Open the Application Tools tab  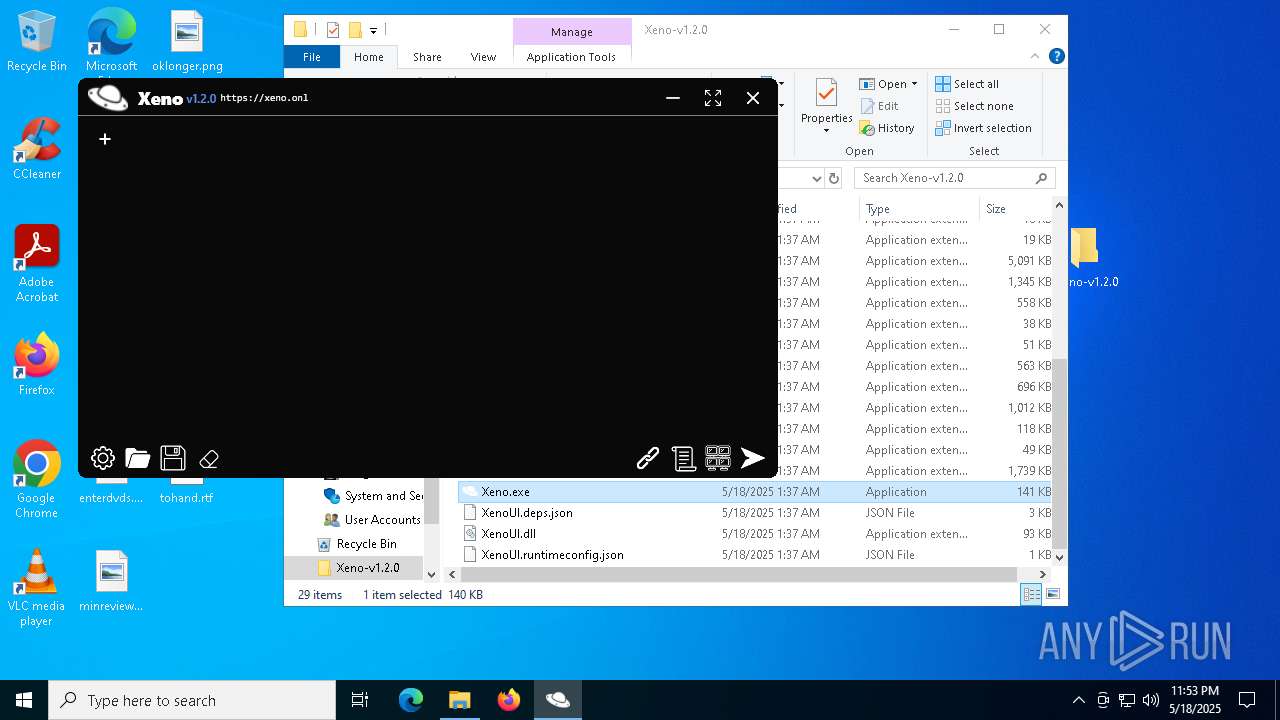click(x=571, y=57)
